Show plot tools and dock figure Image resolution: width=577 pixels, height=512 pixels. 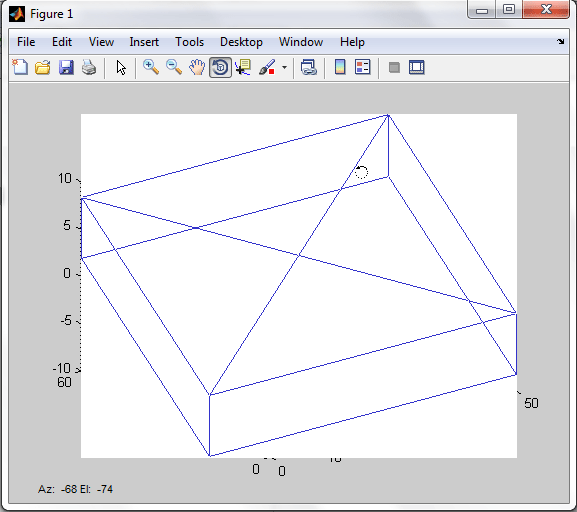click(417, 67)
